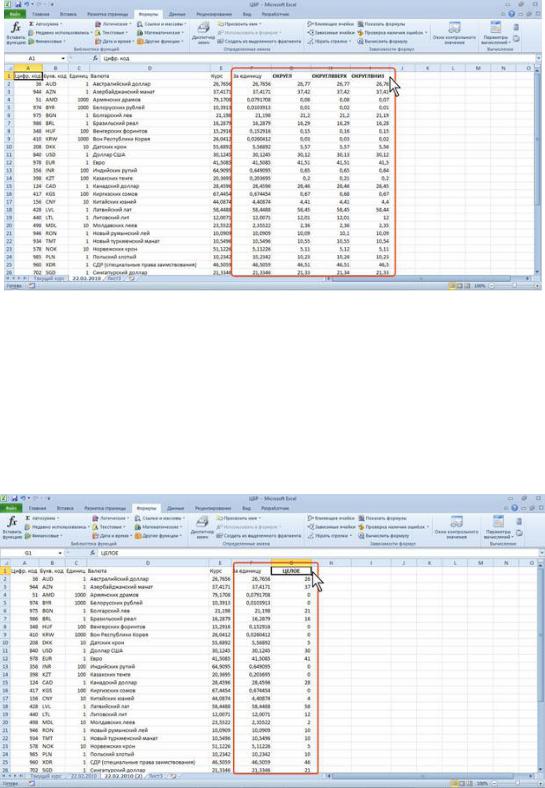Screen dimensions: 545x788
Task: Adjust zoom slider in top window status bar
Action: [x=513, y=285]
